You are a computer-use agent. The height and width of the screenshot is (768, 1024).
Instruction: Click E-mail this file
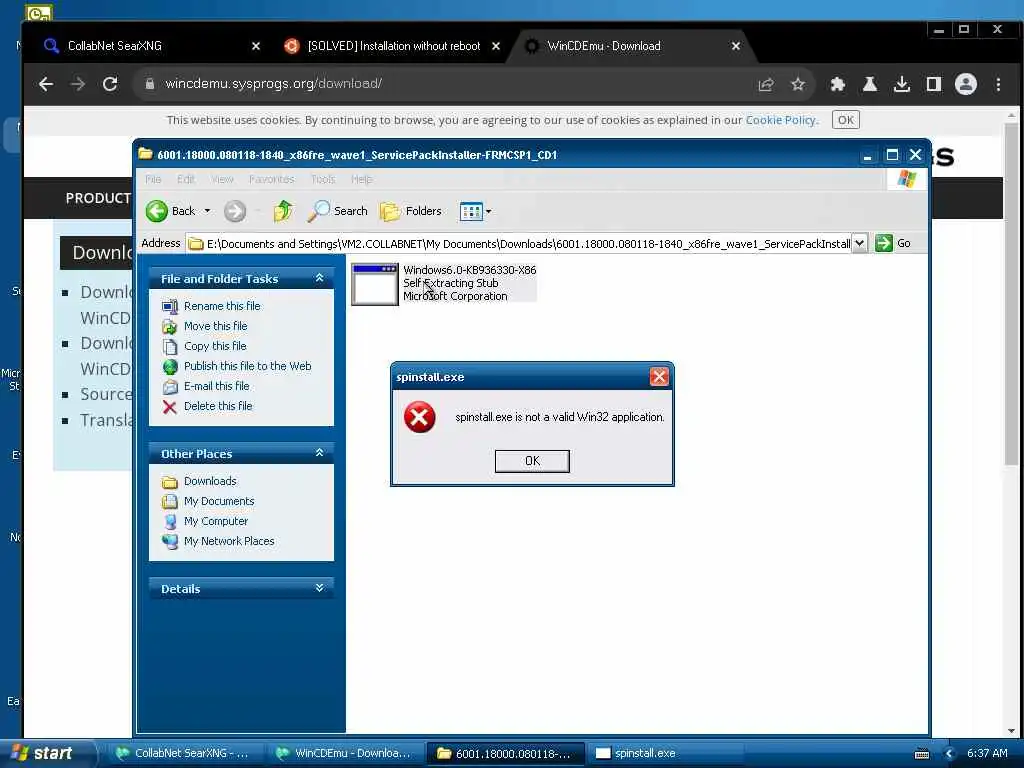click(x=216, y=386)
